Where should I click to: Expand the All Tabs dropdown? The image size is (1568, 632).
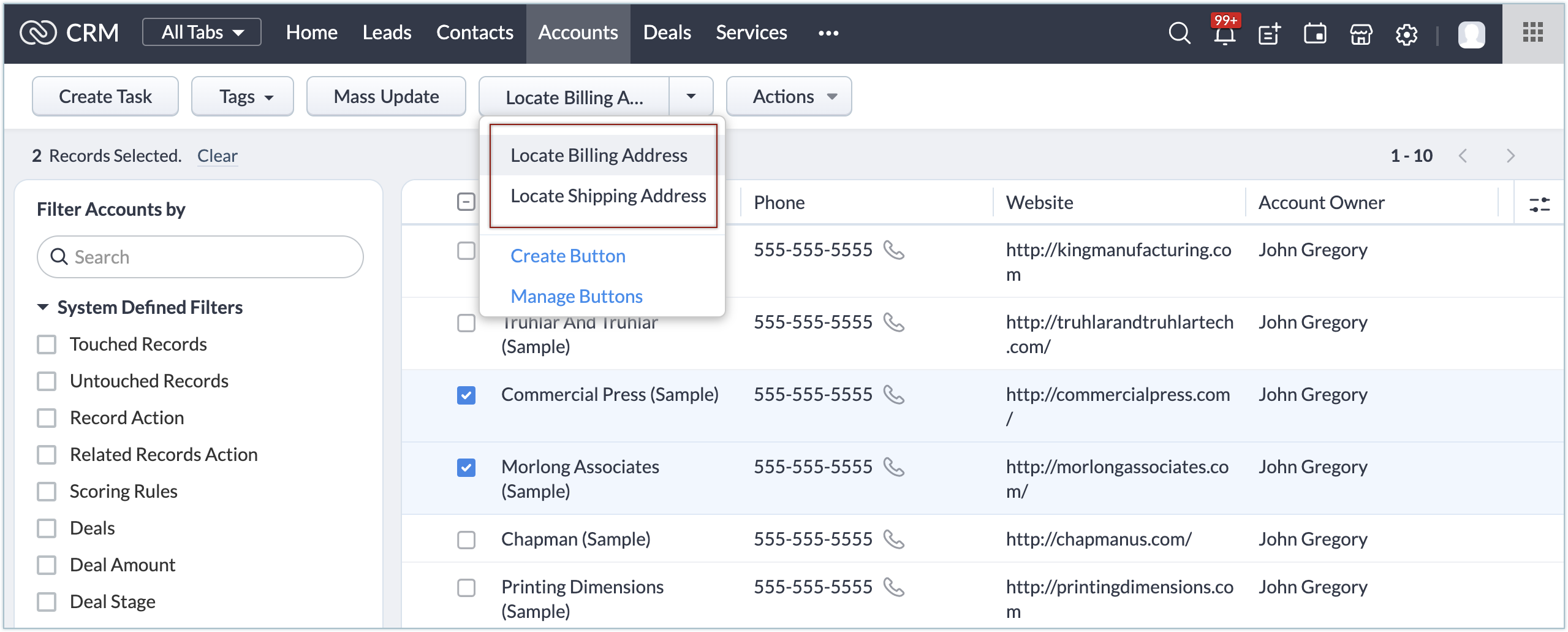click(x=202, y=32)
